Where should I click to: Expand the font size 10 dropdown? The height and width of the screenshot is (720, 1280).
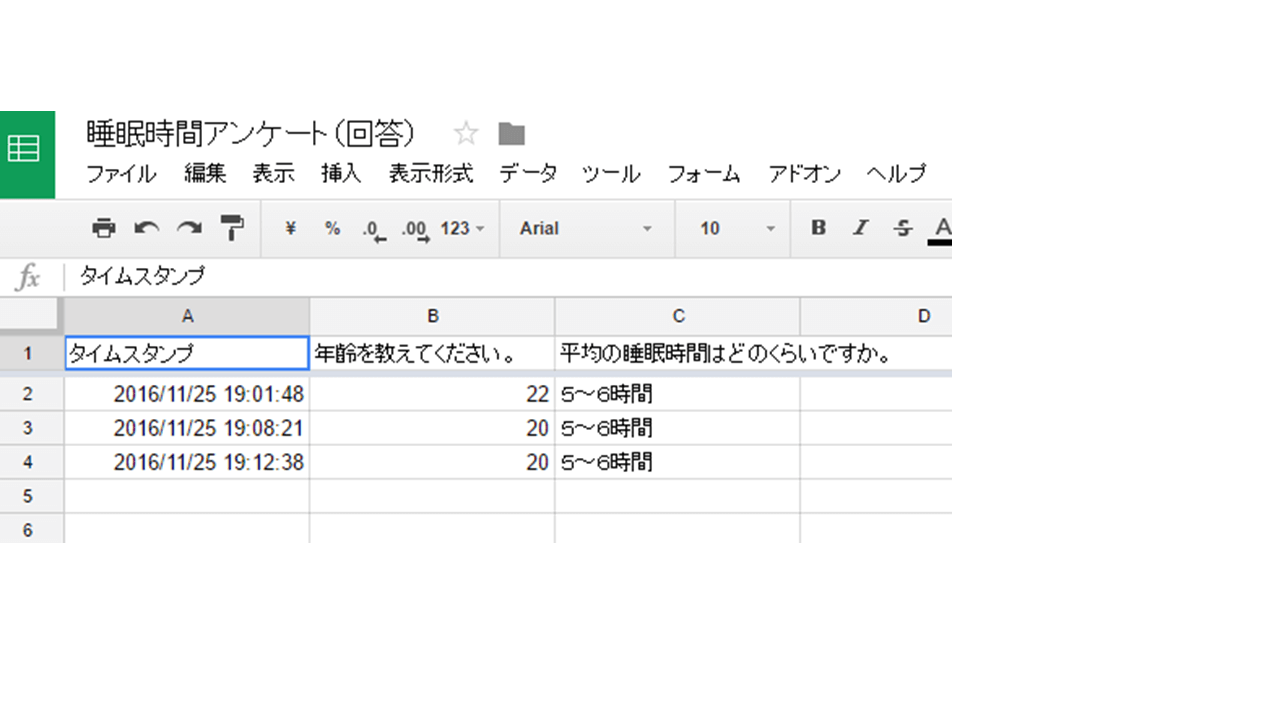[737, 228]
